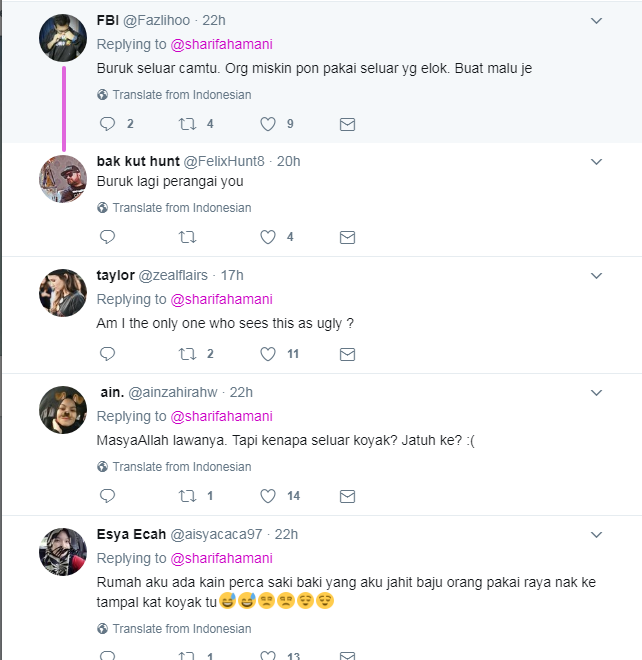Retweet taylor's 'ugly' tweet
Image resolution: width=642 pixels, height=660 pixels.
[x=187, y=354]
